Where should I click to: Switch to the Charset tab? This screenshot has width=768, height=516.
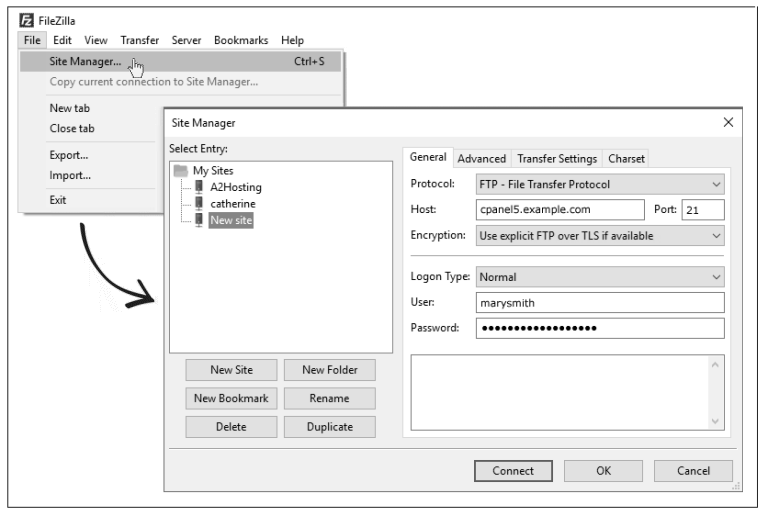626,159
